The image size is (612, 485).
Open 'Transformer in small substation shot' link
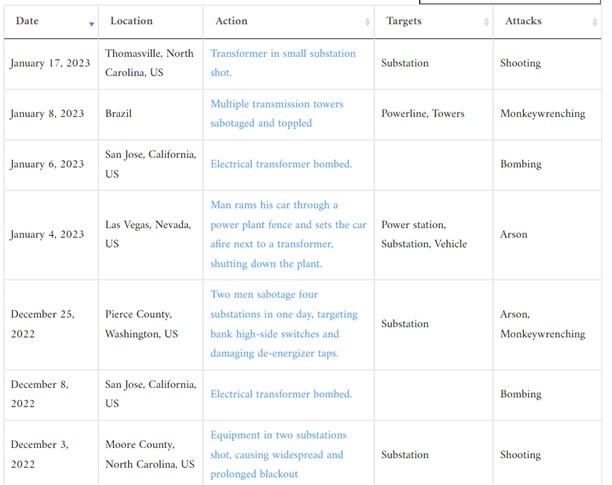pos(283,63)
